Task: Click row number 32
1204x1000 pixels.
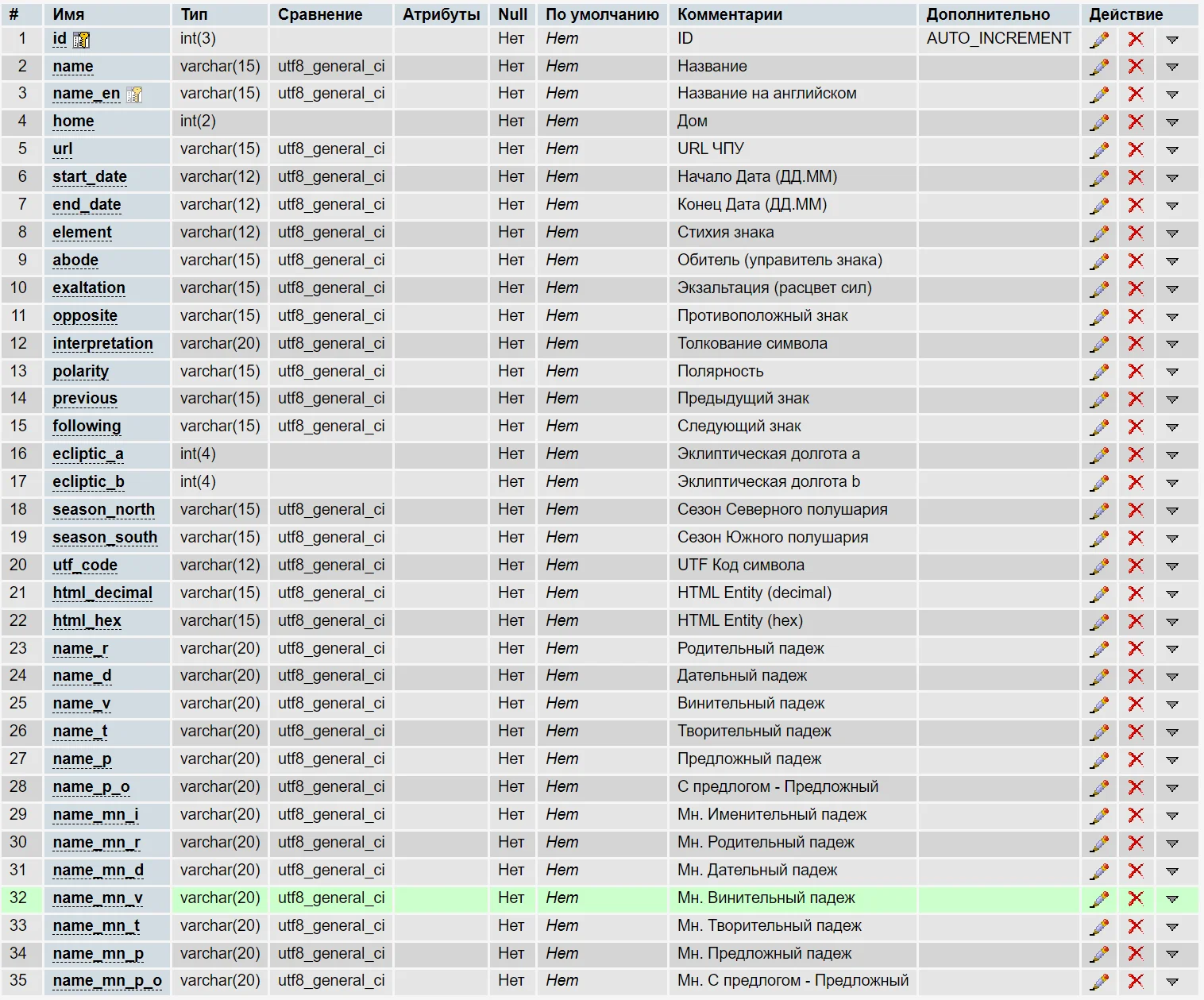Action: (x=18, y=898)
